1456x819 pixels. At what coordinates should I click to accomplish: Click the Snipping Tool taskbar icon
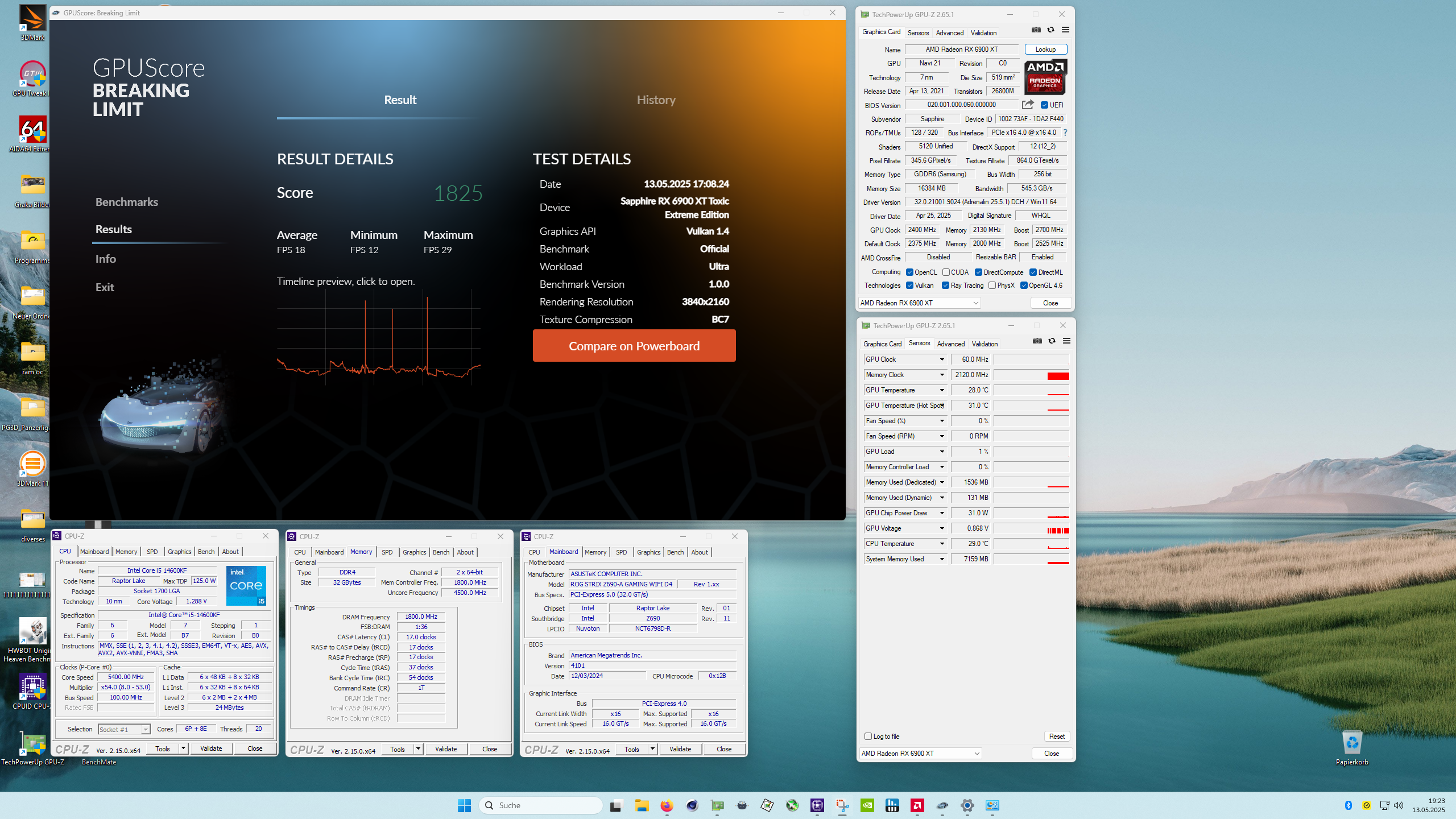pos(842,805)
